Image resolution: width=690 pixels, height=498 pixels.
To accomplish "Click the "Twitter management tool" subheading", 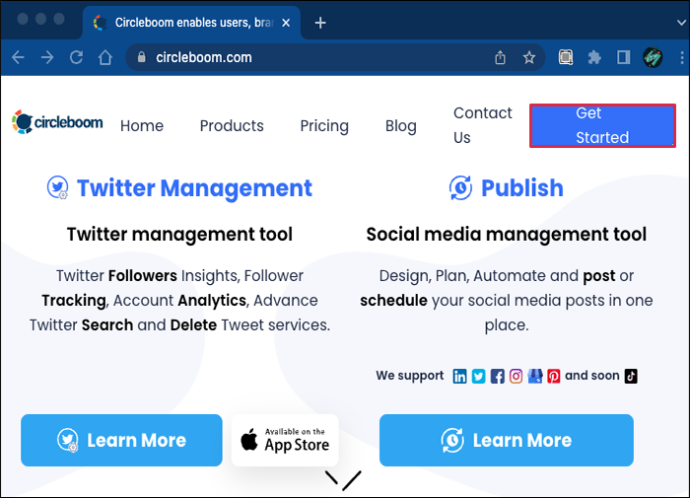I will tap(180, 234).
